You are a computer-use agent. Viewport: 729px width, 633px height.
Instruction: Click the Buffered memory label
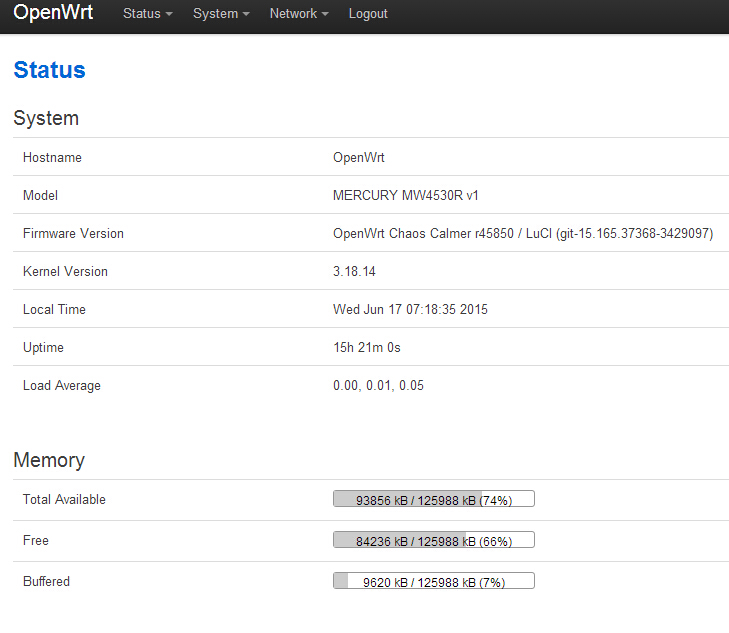(x=46, y=581)
